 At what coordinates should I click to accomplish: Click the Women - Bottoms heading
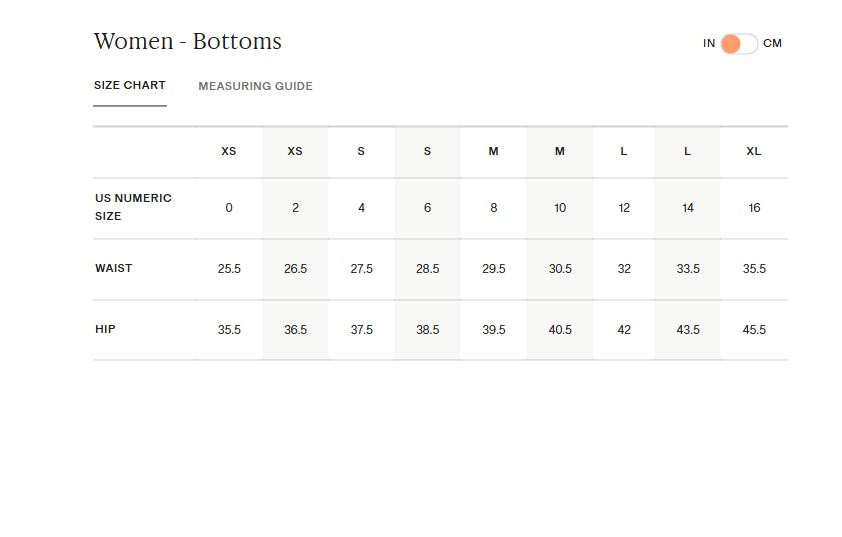click(188, 42)
